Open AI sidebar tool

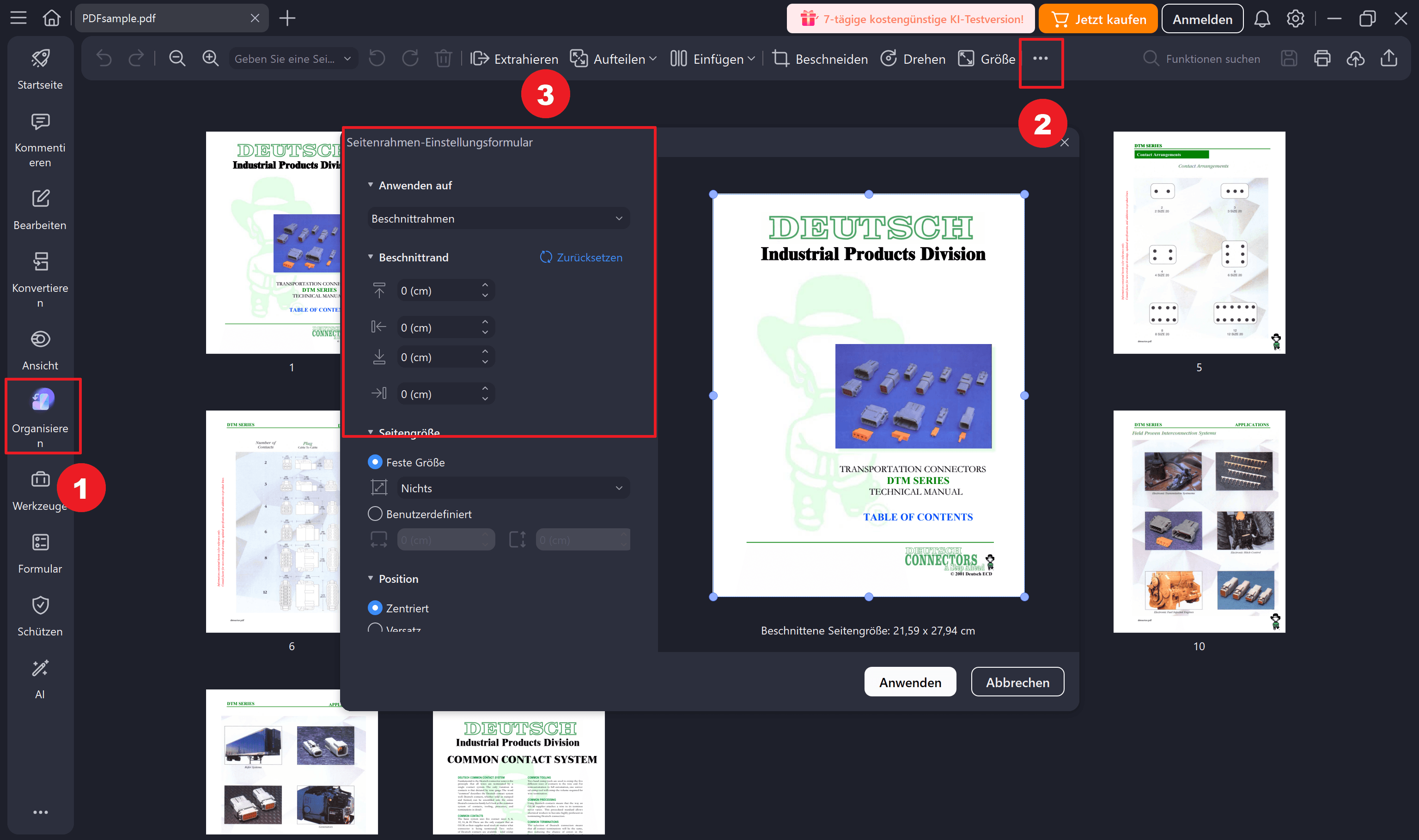[x=40, y=679]
